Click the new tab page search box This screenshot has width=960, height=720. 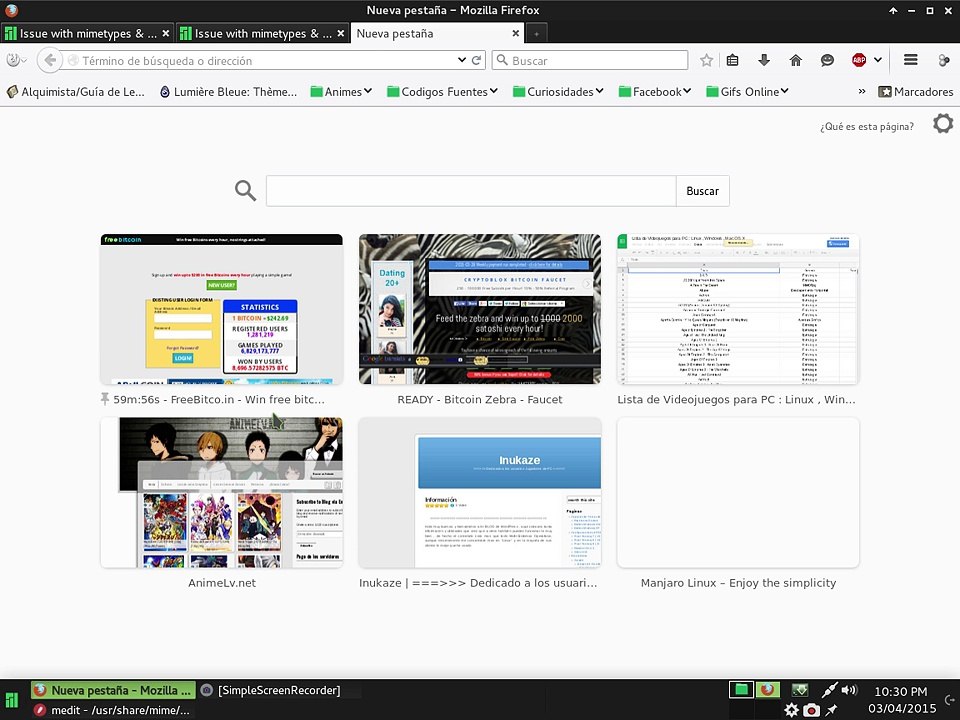tap(471, 190)
